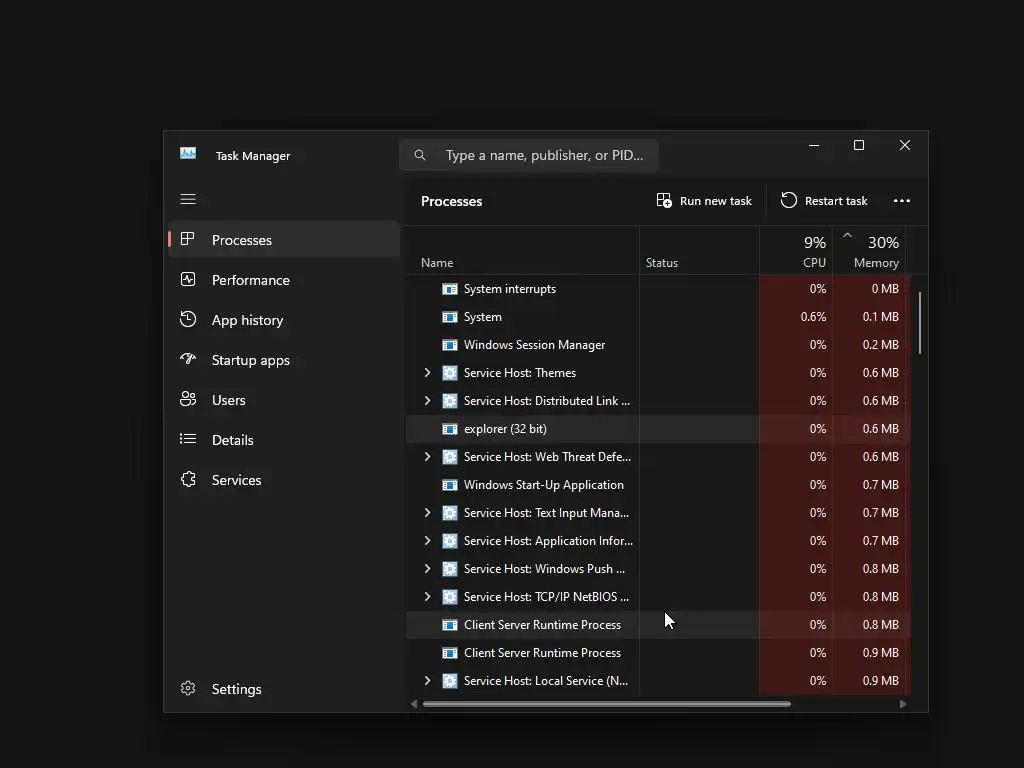This screenshot has height=768, width=1024.
Task: Click the Restart task button
Action: click(x=824, y=200)
